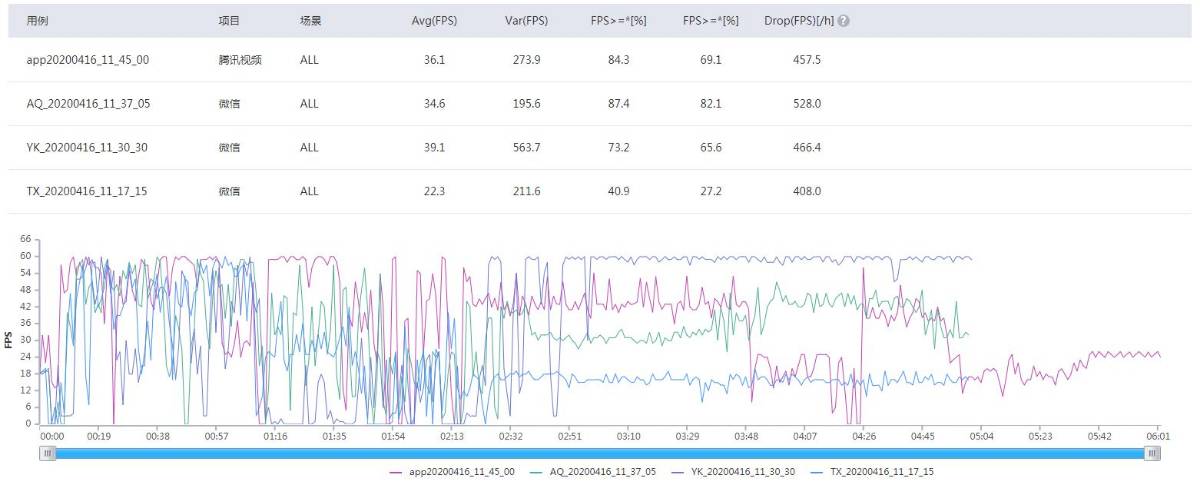Toggle the AQ_20200416_11_37_05 legend series

(x=592, y=472)
